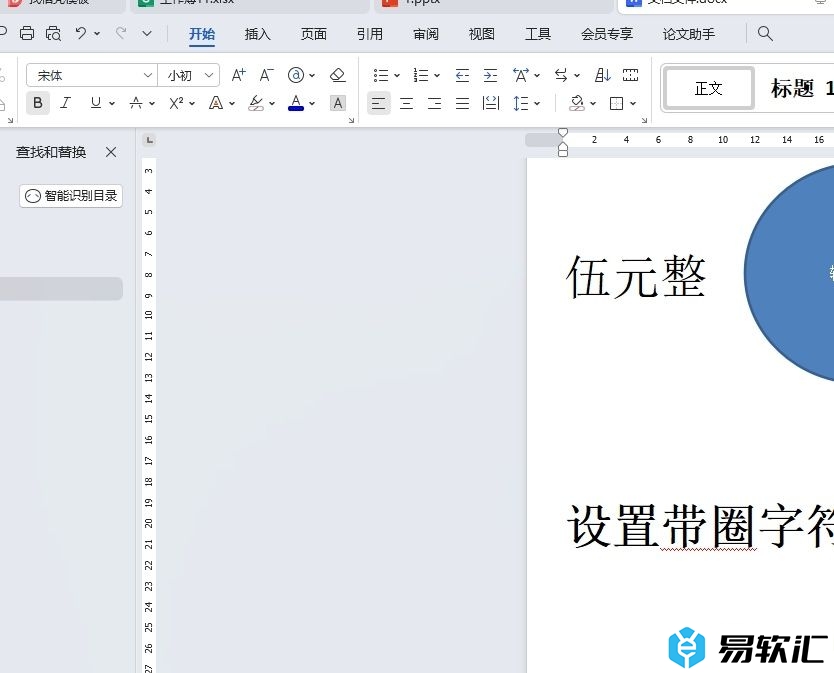Click the text direction swap icon
Image resolution: width=834 pixels, height=673 pixels.
coord(561,75)
